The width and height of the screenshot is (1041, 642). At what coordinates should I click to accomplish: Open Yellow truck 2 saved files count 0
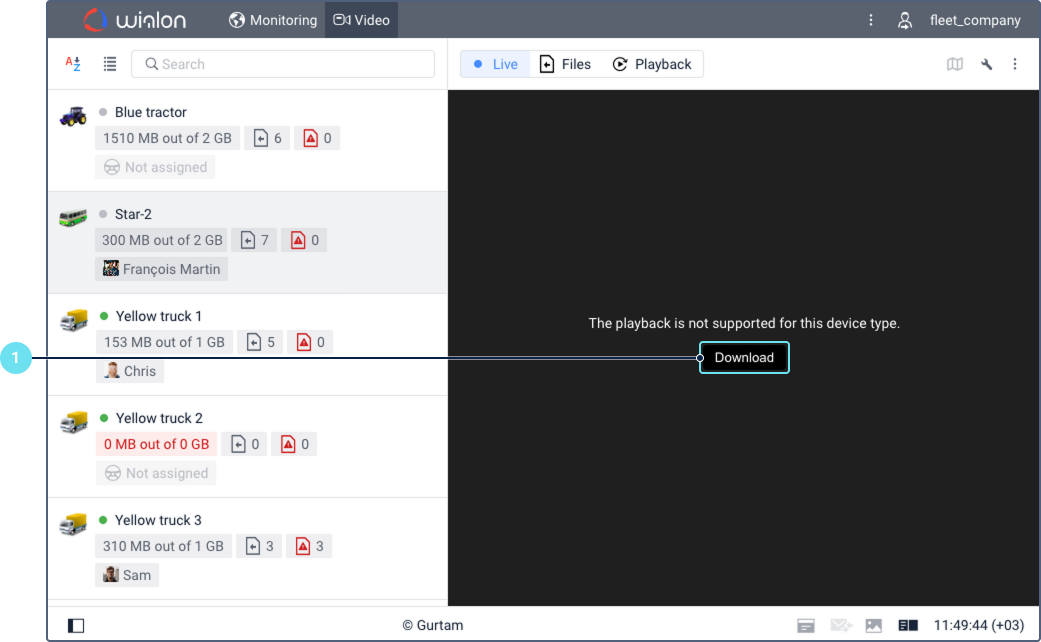244,444
